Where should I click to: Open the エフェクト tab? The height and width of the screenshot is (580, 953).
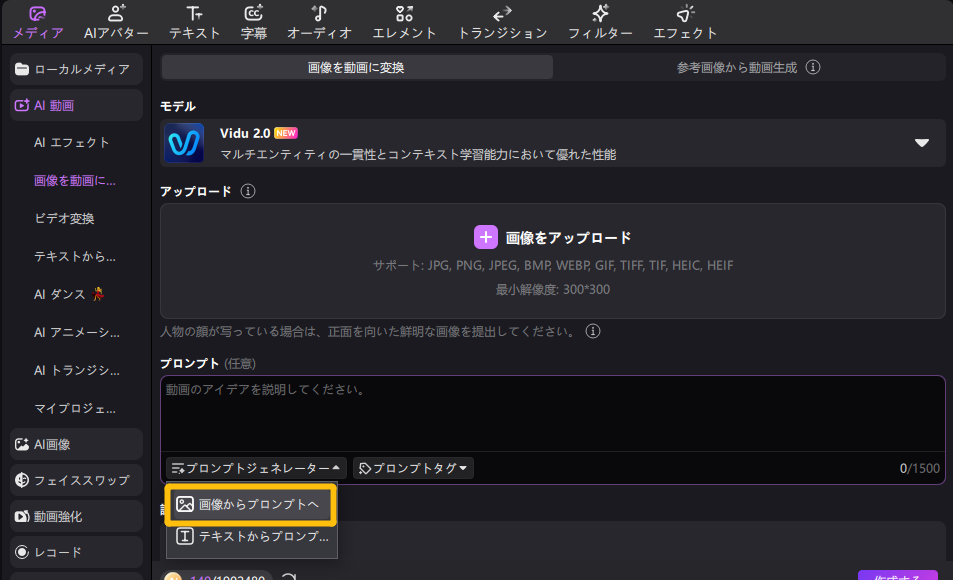685,22
